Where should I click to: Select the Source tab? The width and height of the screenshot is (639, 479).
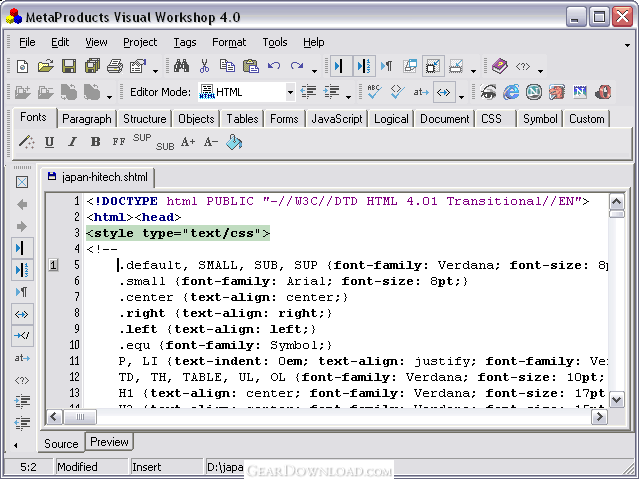61,443
